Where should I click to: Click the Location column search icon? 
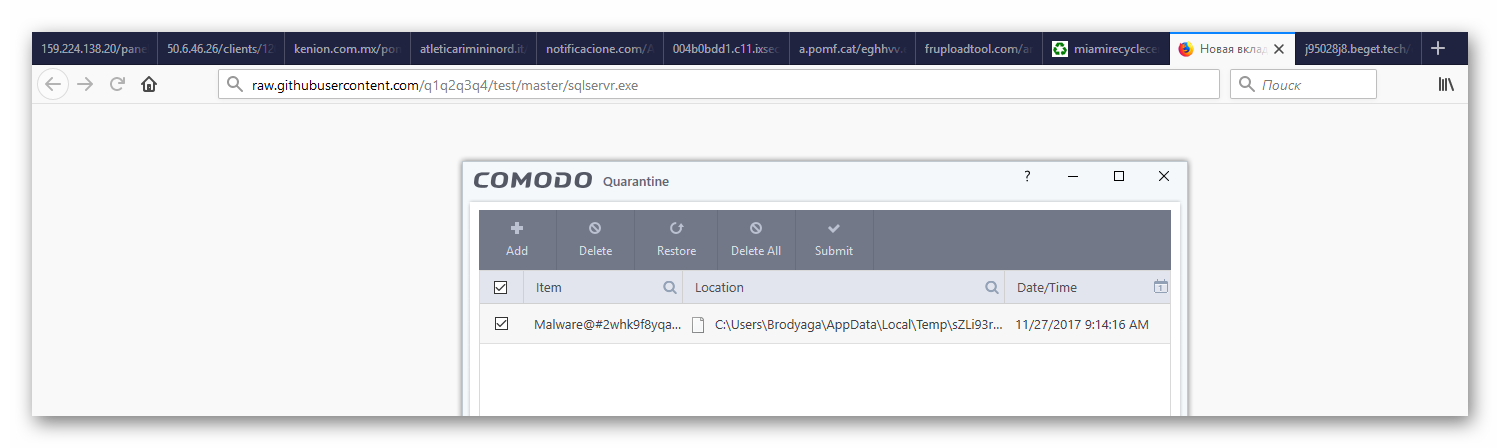(992, 287)
